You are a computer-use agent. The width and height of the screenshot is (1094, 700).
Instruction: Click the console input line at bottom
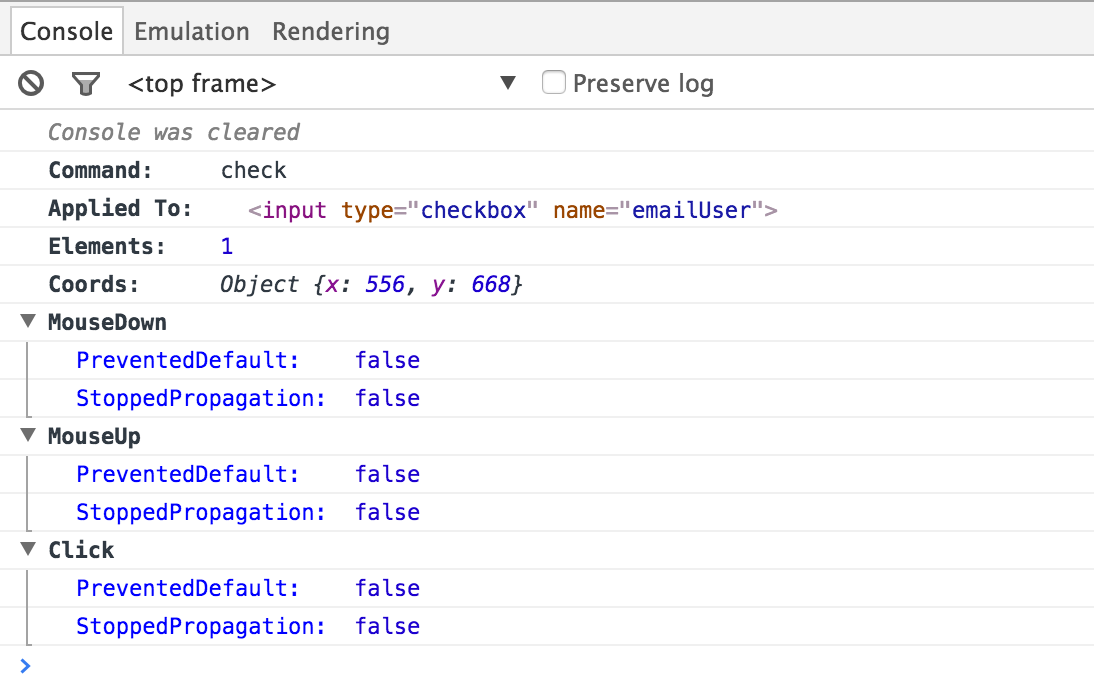pyautogui.click(x=400, y=666)
